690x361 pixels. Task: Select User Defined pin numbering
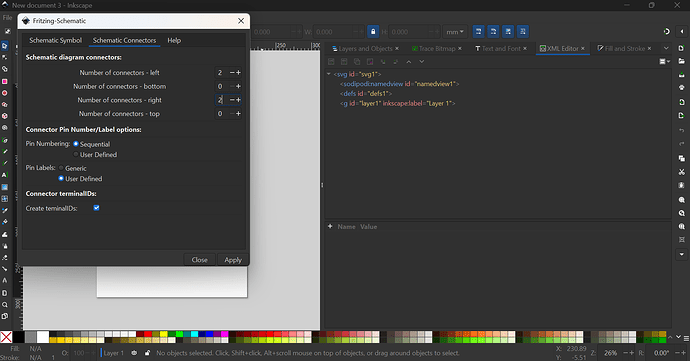click(x=76, y=154)
